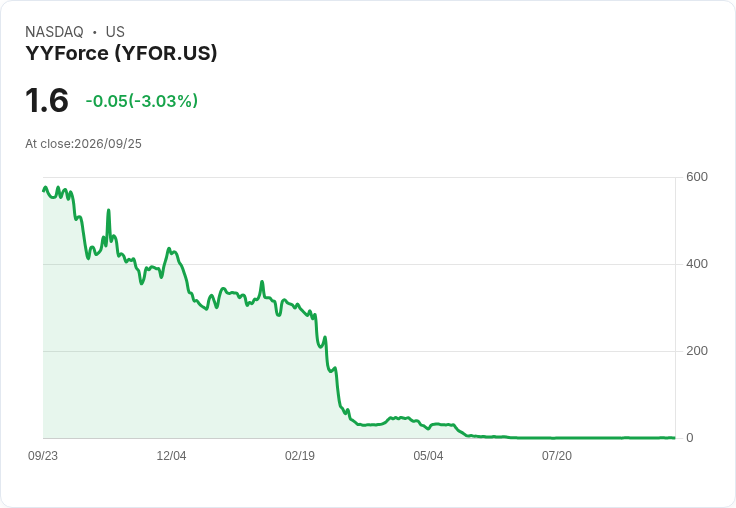Image resolution: width=736 pixels, height=508 pixels.
Task: Click the 09/23 date axis label
Action: click(x=43, y=455)
